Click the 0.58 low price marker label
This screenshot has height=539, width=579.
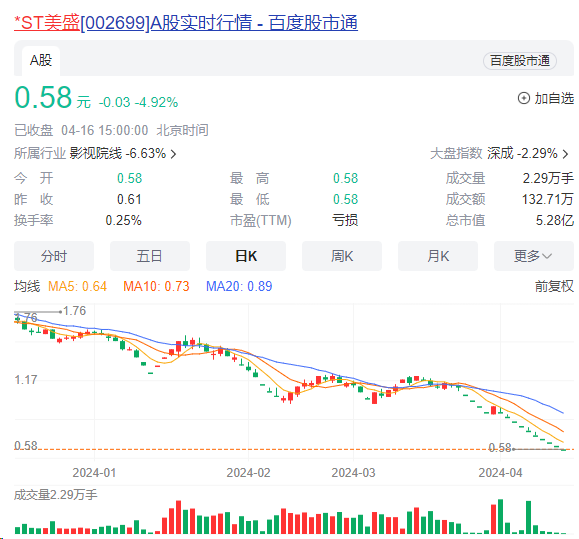click(500, 448)
